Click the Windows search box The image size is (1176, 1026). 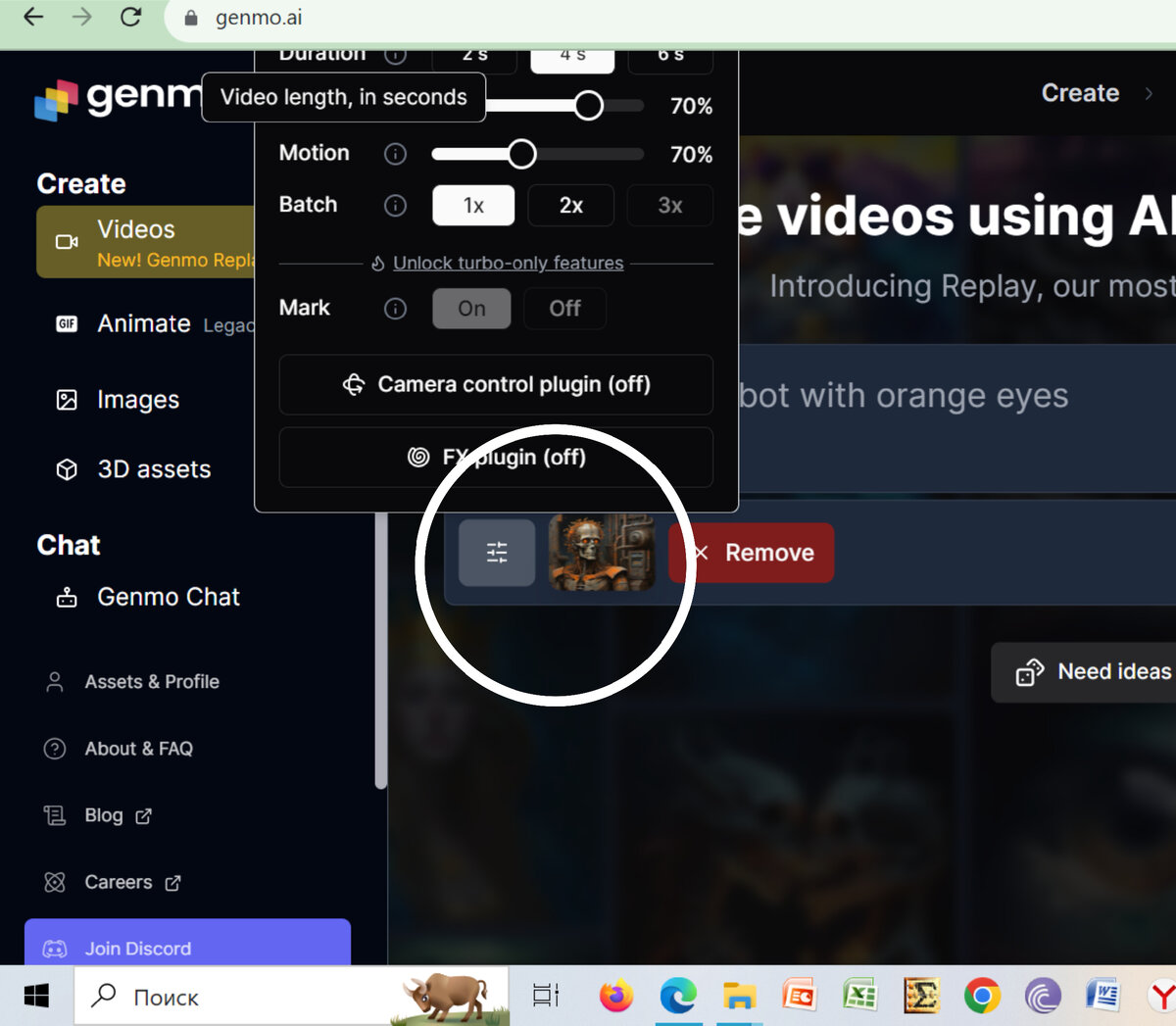[x=292, y=997]
